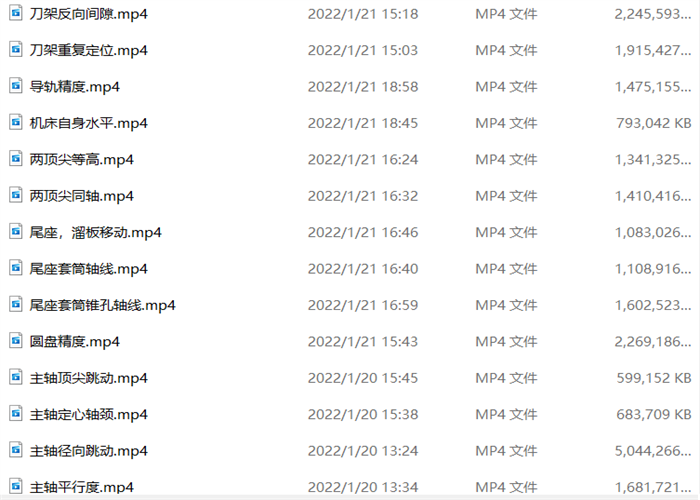Click the icon for 尾座套筒锥孔轴线.mp4

16,304
